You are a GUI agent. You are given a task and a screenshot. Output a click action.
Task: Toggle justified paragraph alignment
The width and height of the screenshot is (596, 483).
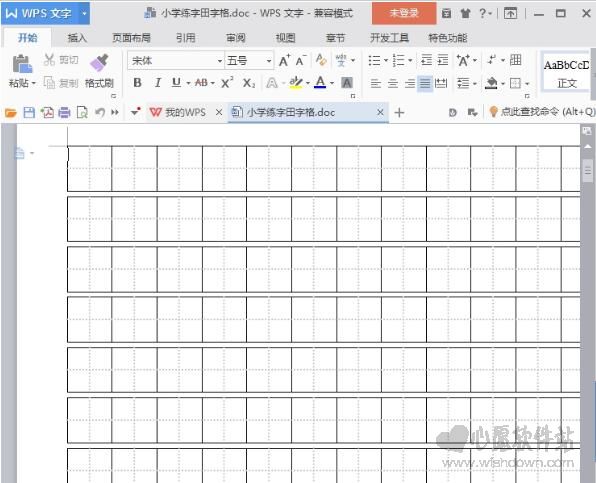425,83
